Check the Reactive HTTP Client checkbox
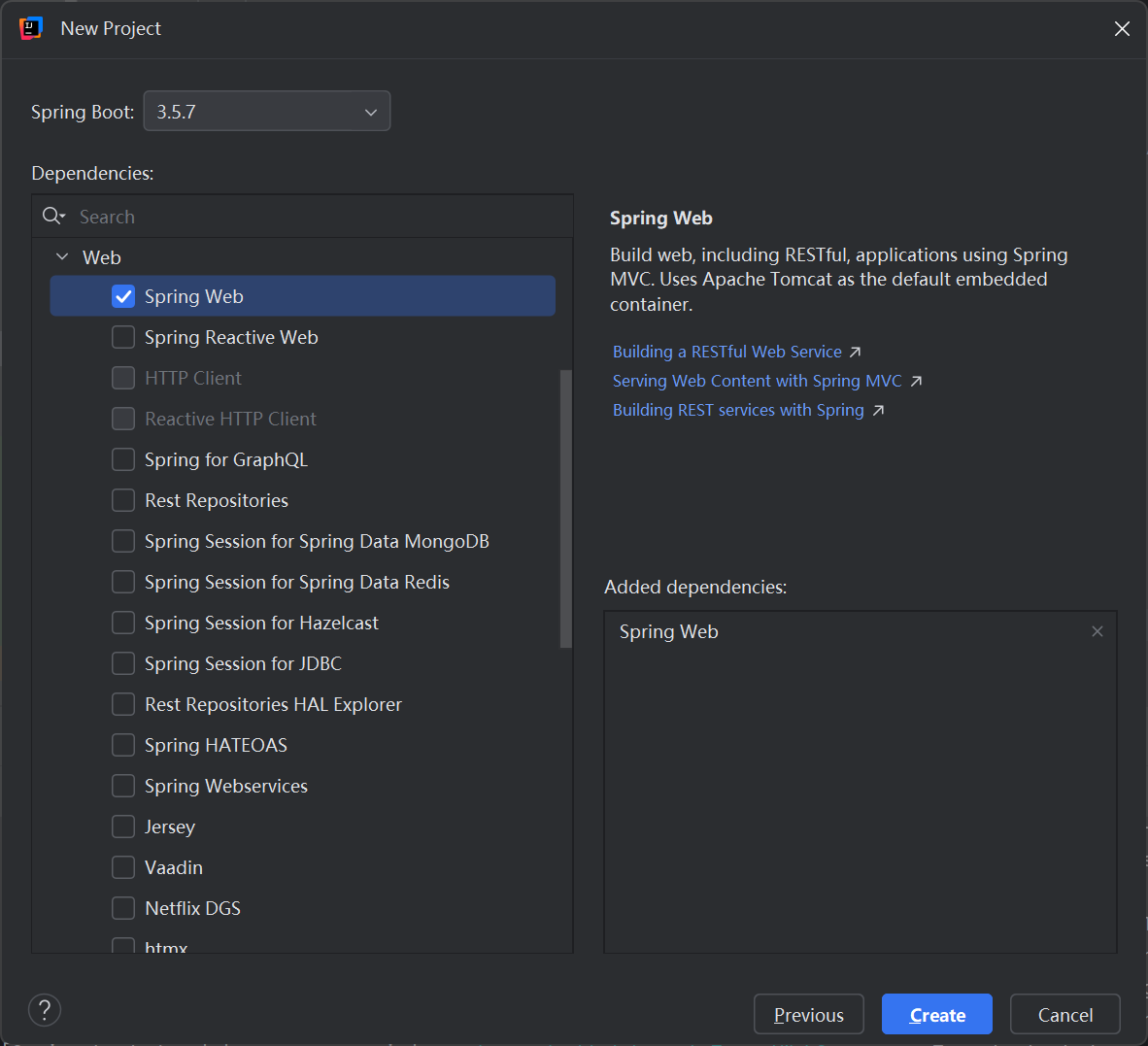The width and height of the screenshot is (1148, 1046). [123, 419]
